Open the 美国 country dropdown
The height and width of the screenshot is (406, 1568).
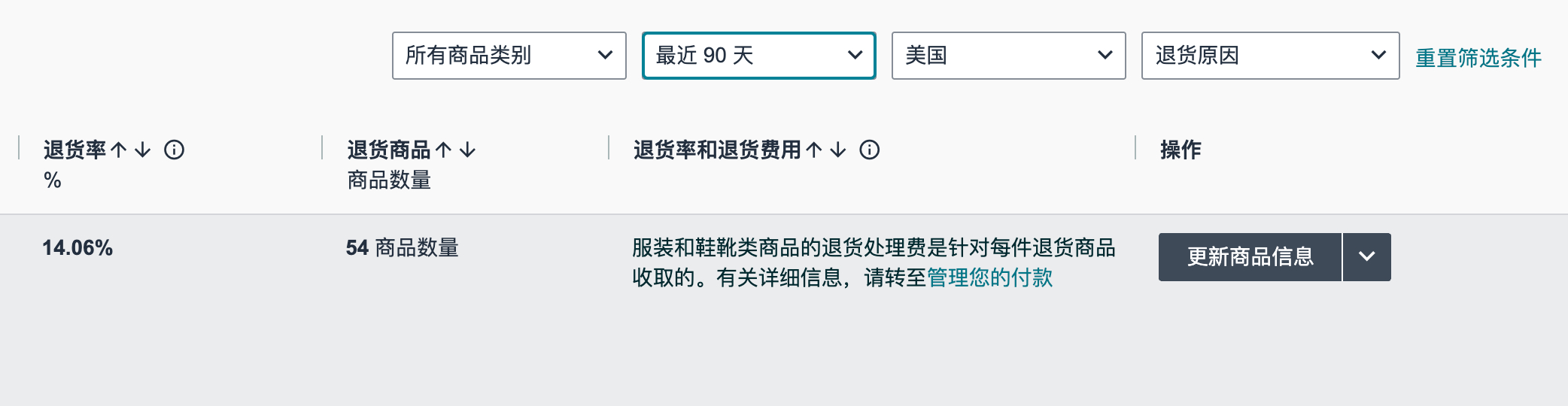click(1008, 56)
